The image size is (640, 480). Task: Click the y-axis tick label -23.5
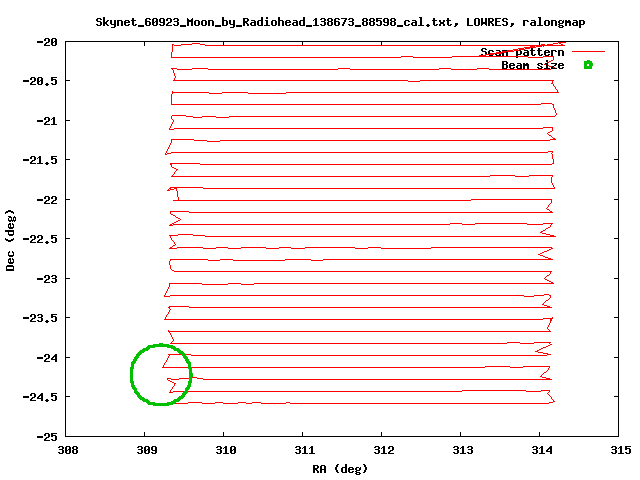coord(40,318)
